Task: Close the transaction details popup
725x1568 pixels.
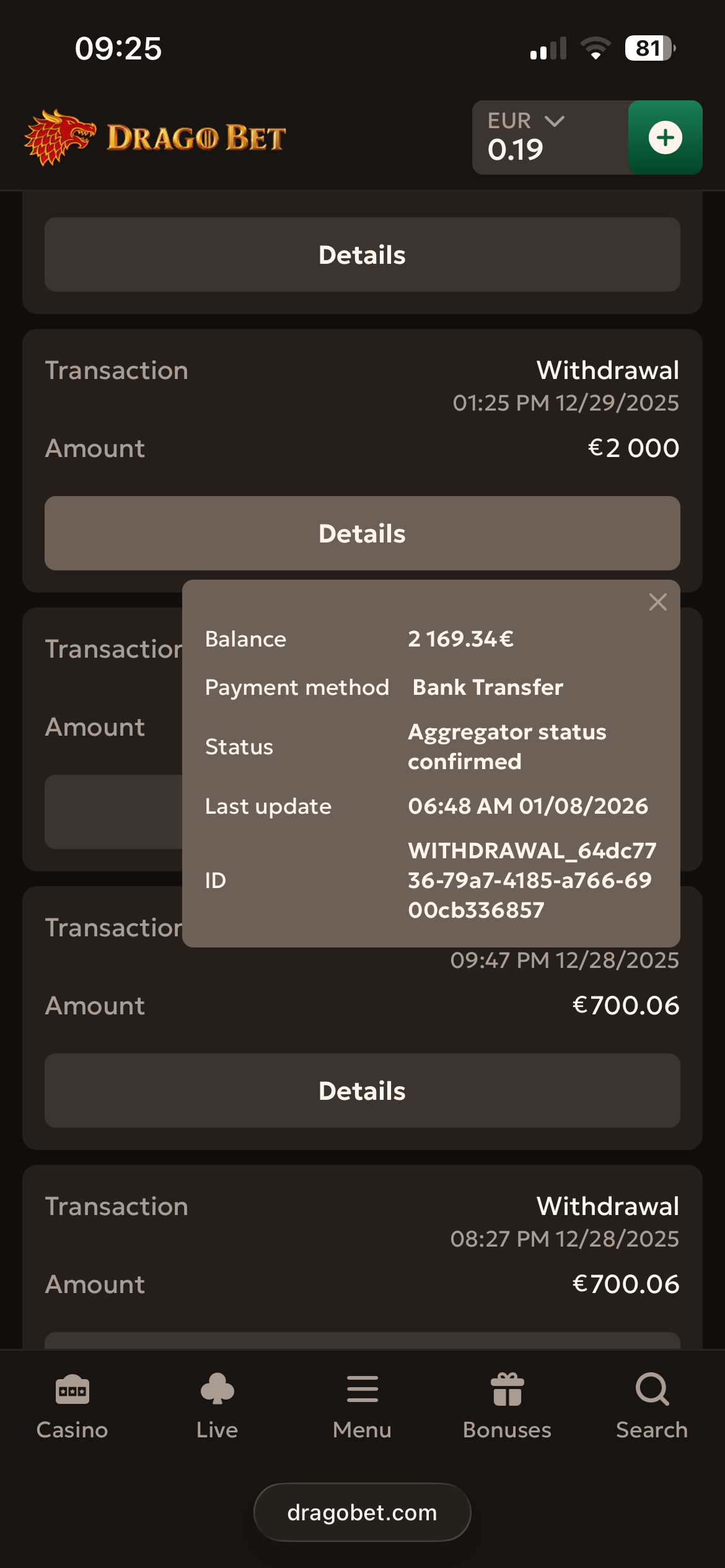Action: pyautogui.click(x=657, y=602)
